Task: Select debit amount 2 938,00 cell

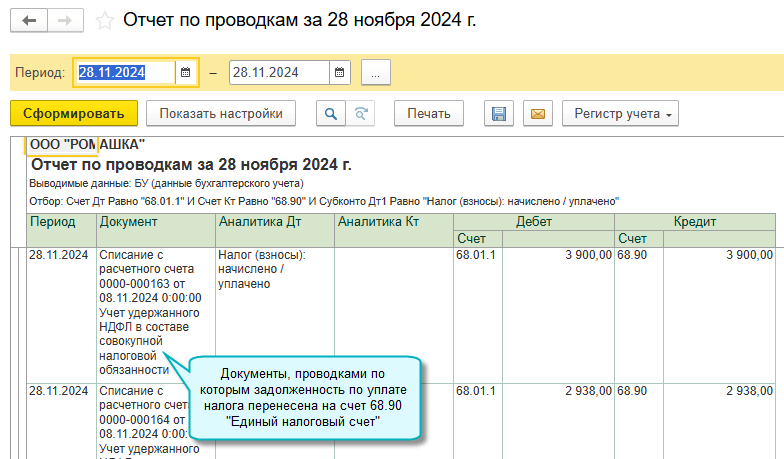Action: (558, 421)
